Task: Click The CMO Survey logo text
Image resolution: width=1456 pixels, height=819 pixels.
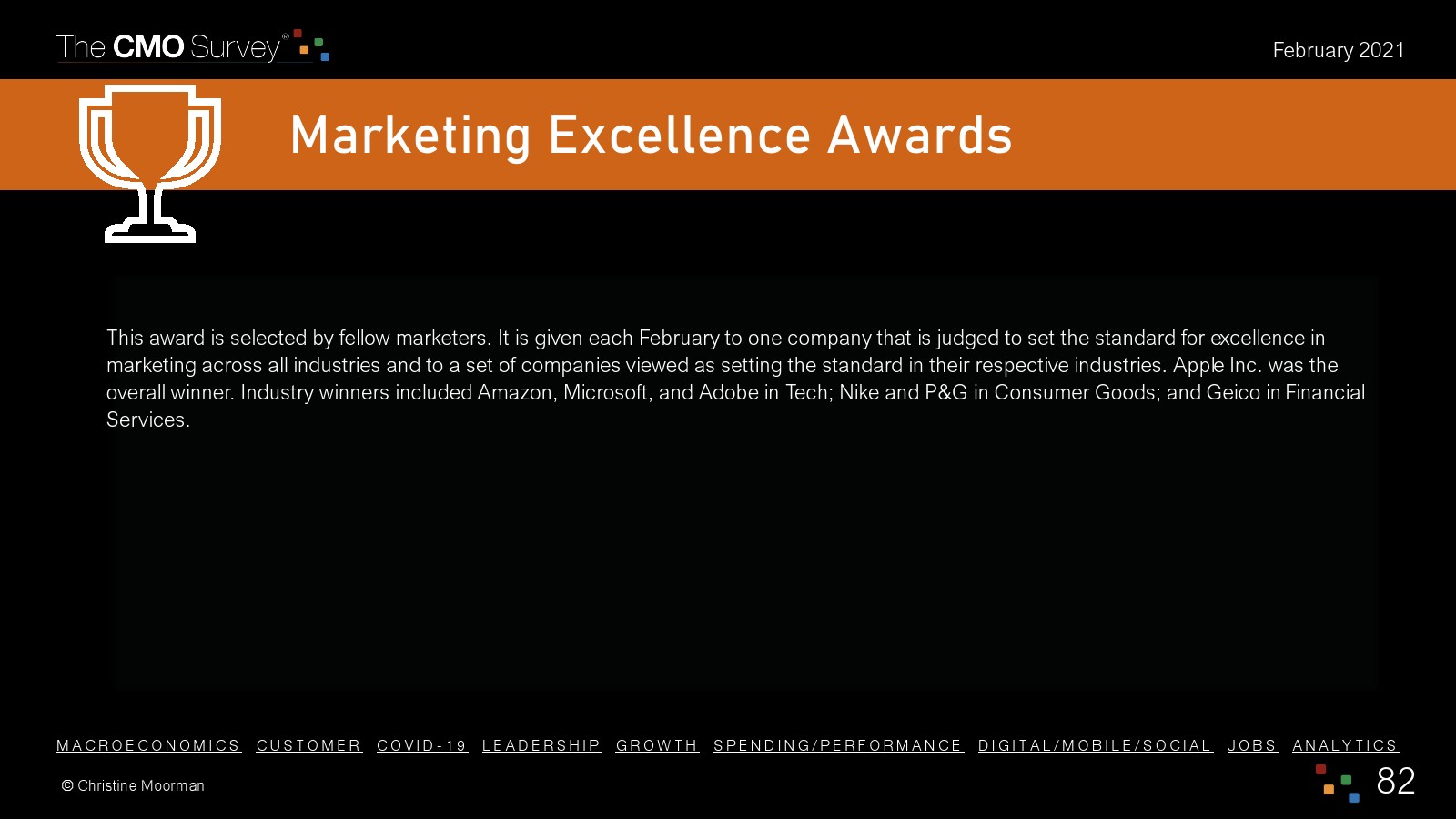Action: [x=171, y=47]
